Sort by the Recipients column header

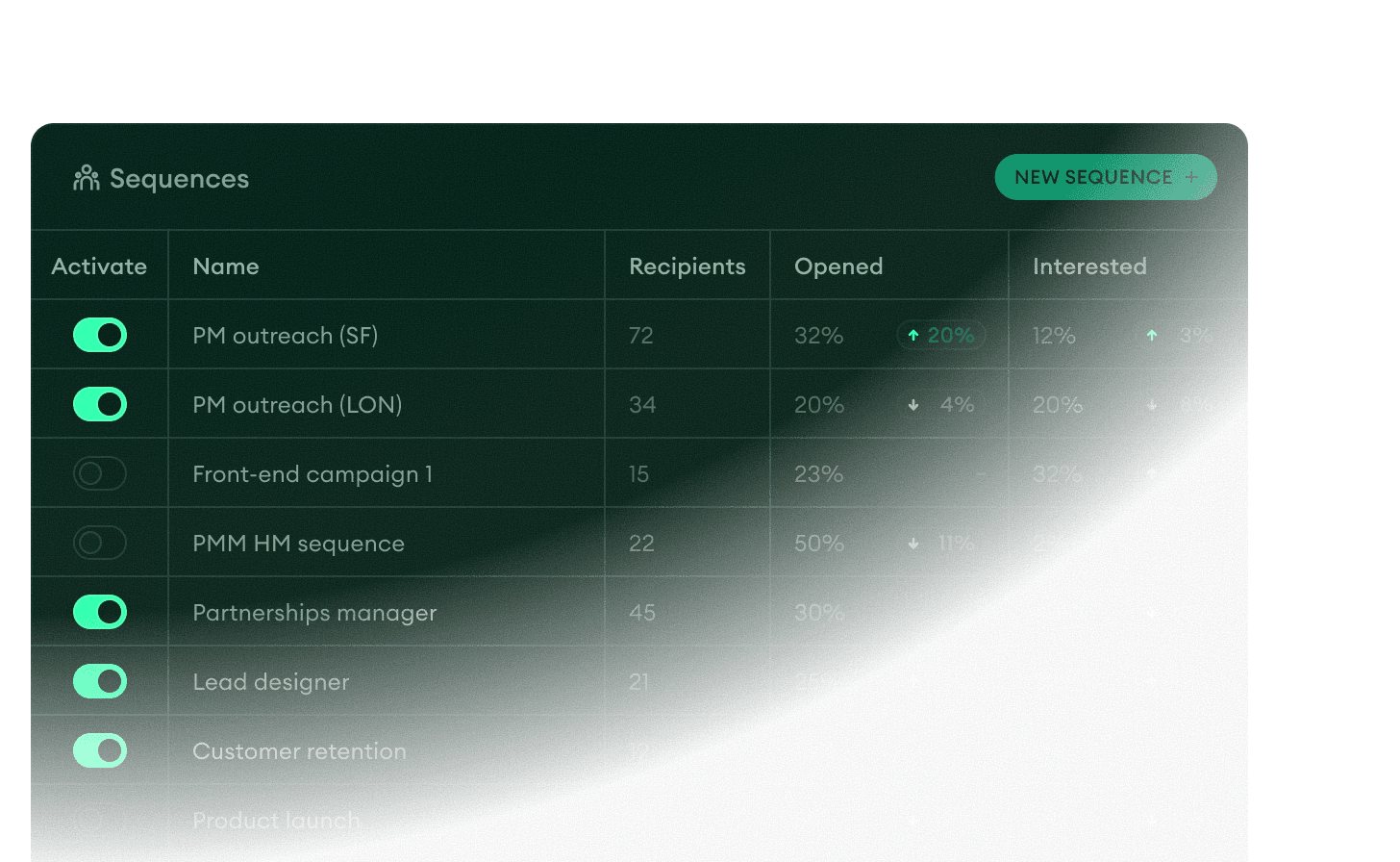click(x=687, y=266)
